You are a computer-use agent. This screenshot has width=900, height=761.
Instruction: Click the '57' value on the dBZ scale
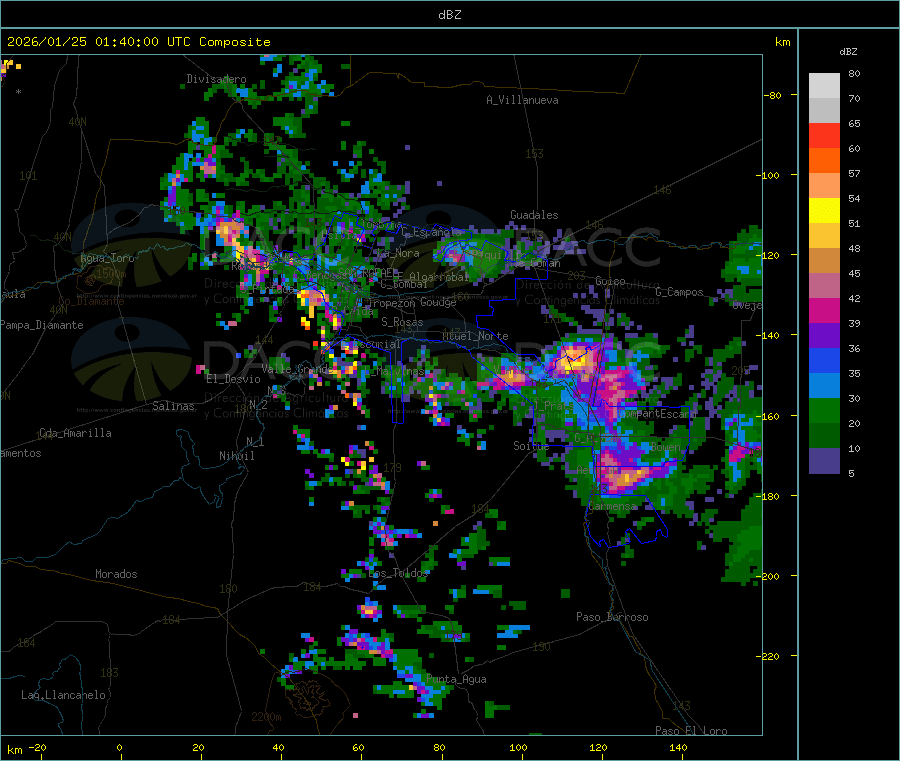[854, 173]
